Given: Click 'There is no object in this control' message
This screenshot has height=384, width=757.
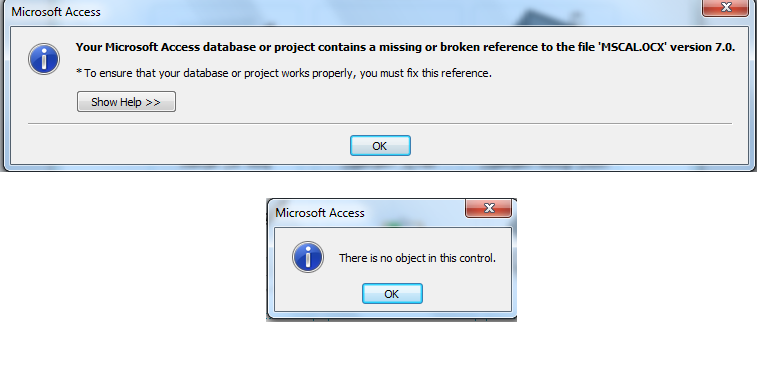Looking at the screenshot, I should coord(417,258).
